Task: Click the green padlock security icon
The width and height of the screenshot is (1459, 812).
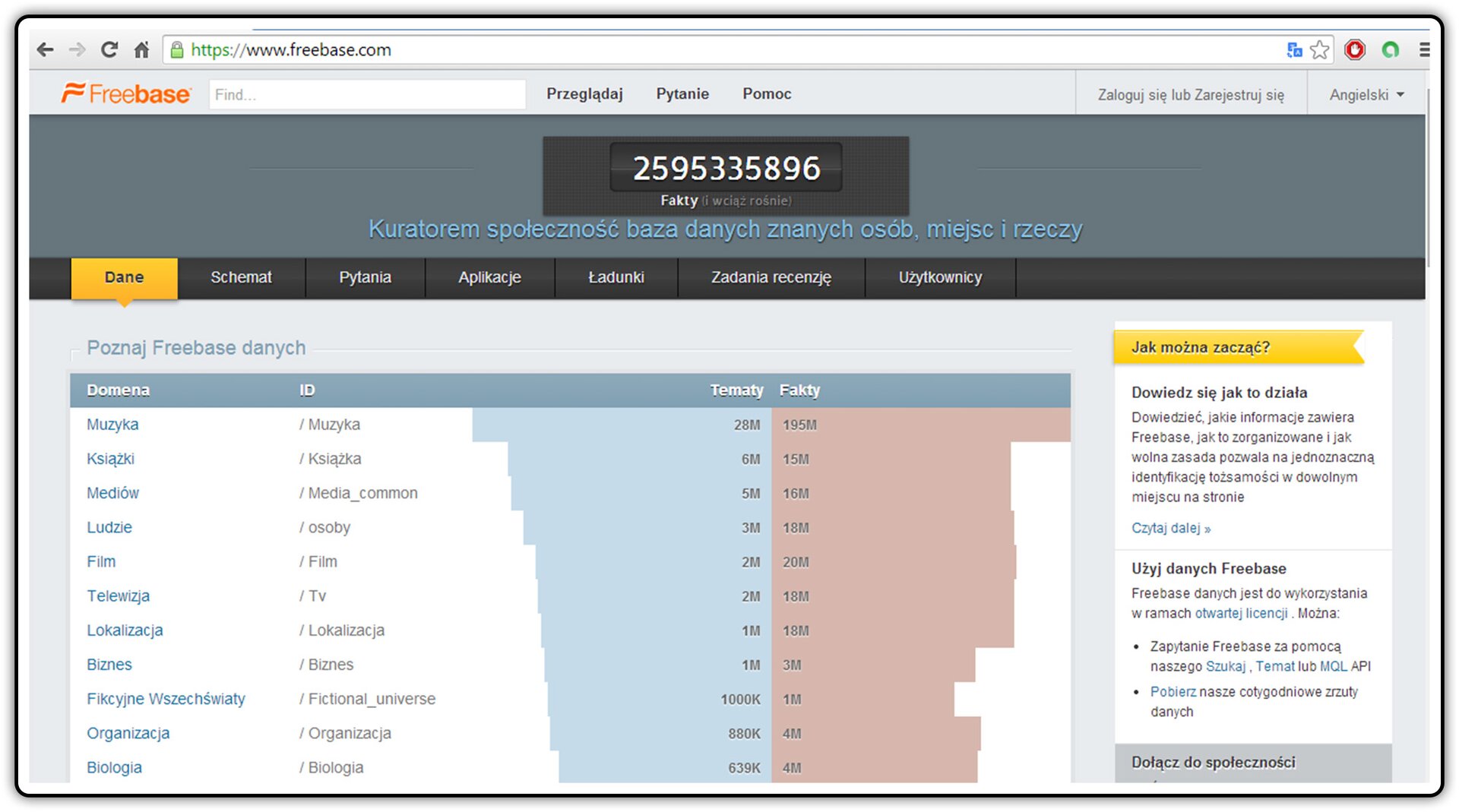Action: [177, 50]
